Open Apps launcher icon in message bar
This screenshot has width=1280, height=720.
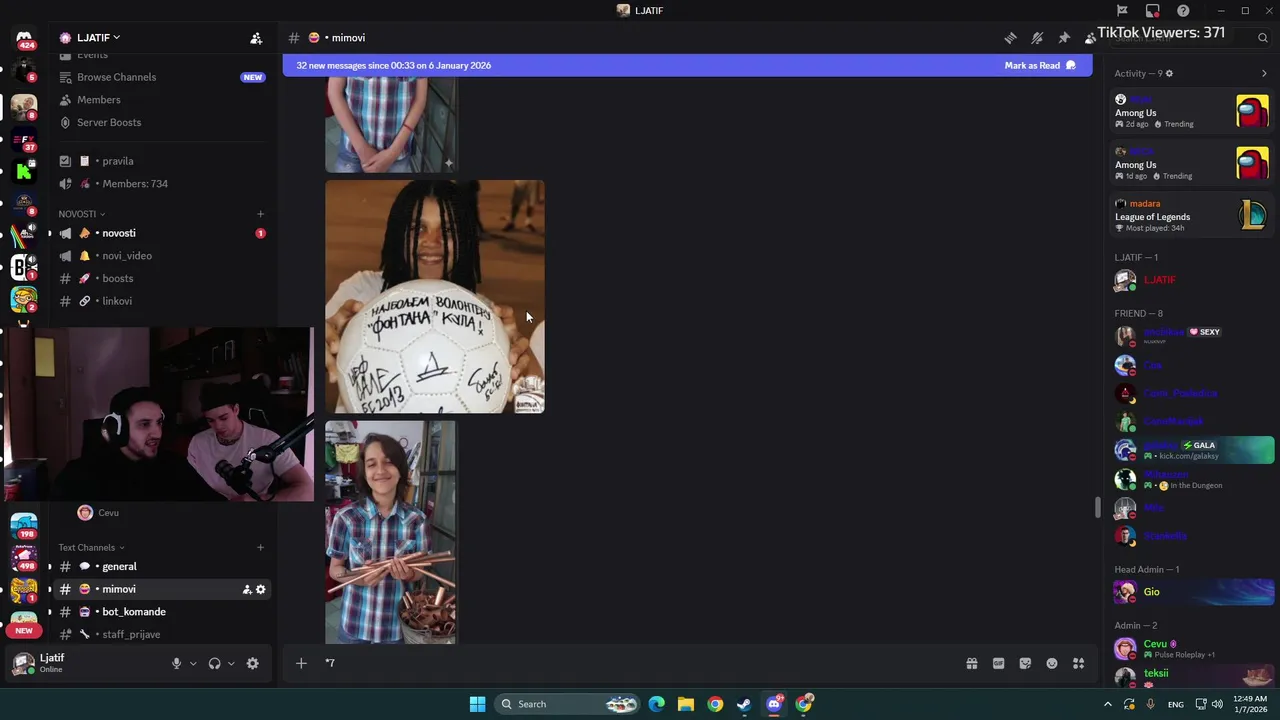[x=1079, y=663]
